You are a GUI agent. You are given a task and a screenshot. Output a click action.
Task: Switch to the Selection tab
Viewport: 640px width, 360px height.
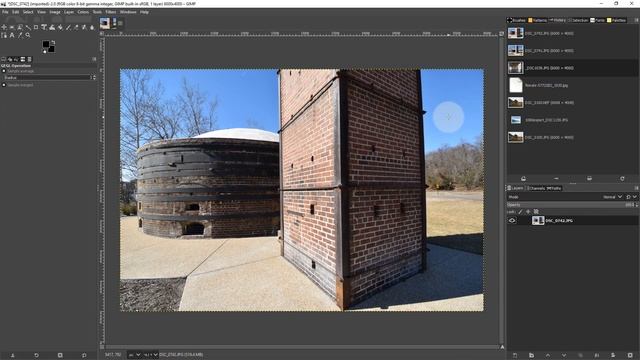[578, 20]
